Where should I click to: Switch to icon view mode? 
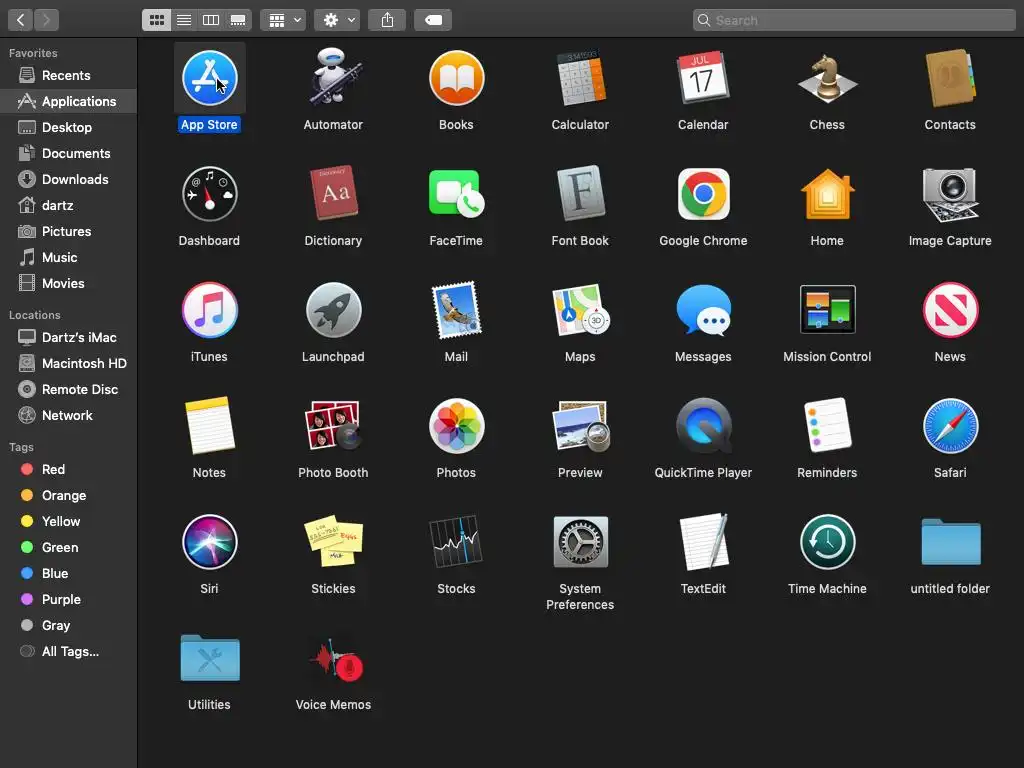tap(157, 20)
